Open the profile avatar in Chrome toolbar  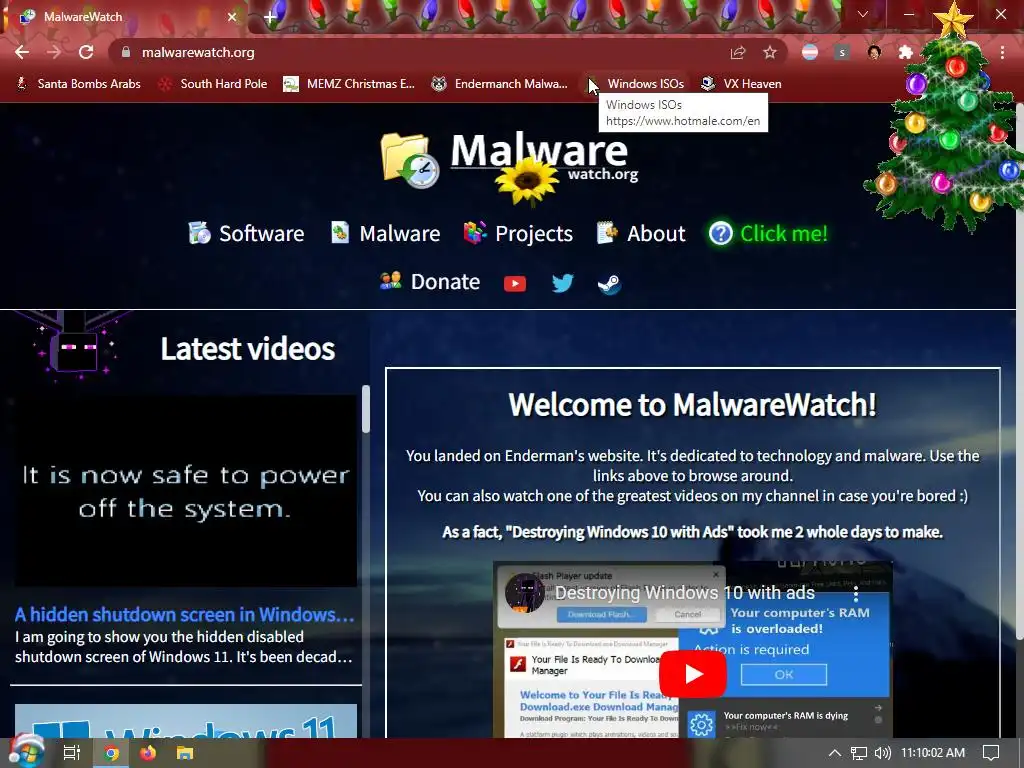click(874, 52)
